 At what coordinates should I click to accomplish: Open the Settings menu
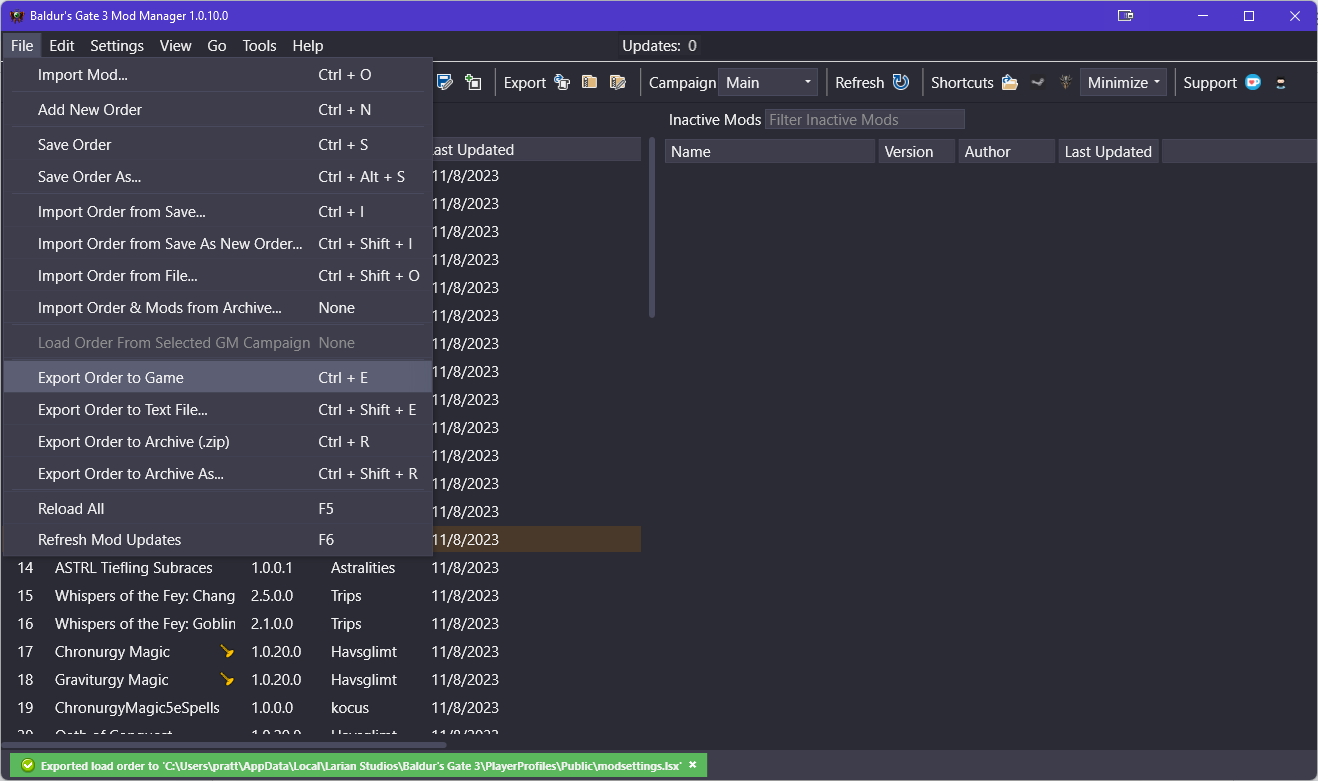pos(117,45)
